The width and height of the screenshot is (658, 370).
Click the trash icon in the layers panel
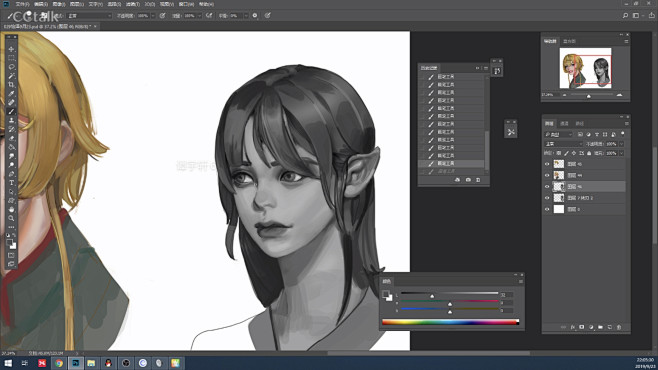point(619,327)
